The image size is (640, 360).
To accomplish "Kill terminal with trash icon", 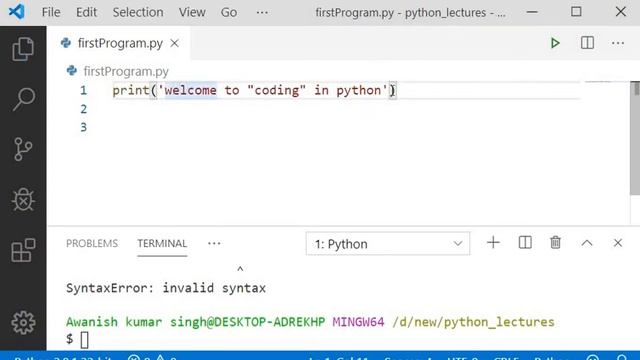I will (x=555, y=243).
